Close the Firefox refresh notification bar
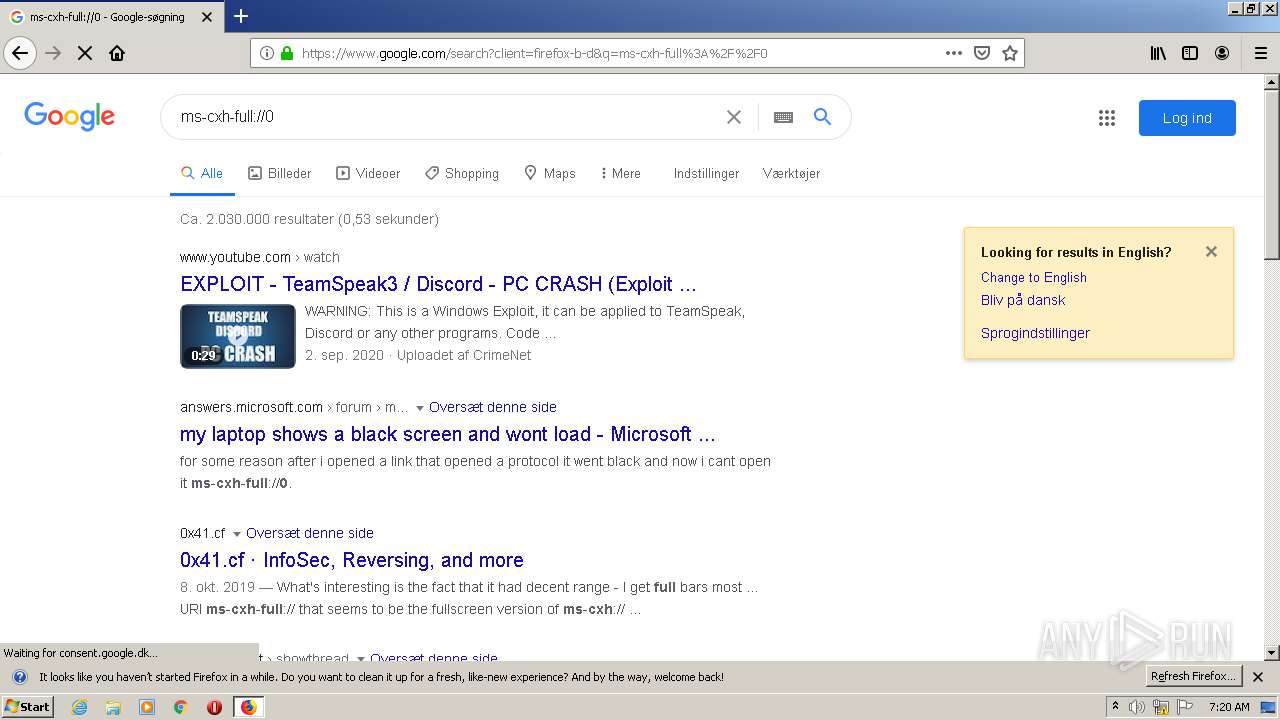This screenshot has width=1280, height=720. pos(1258,677)
